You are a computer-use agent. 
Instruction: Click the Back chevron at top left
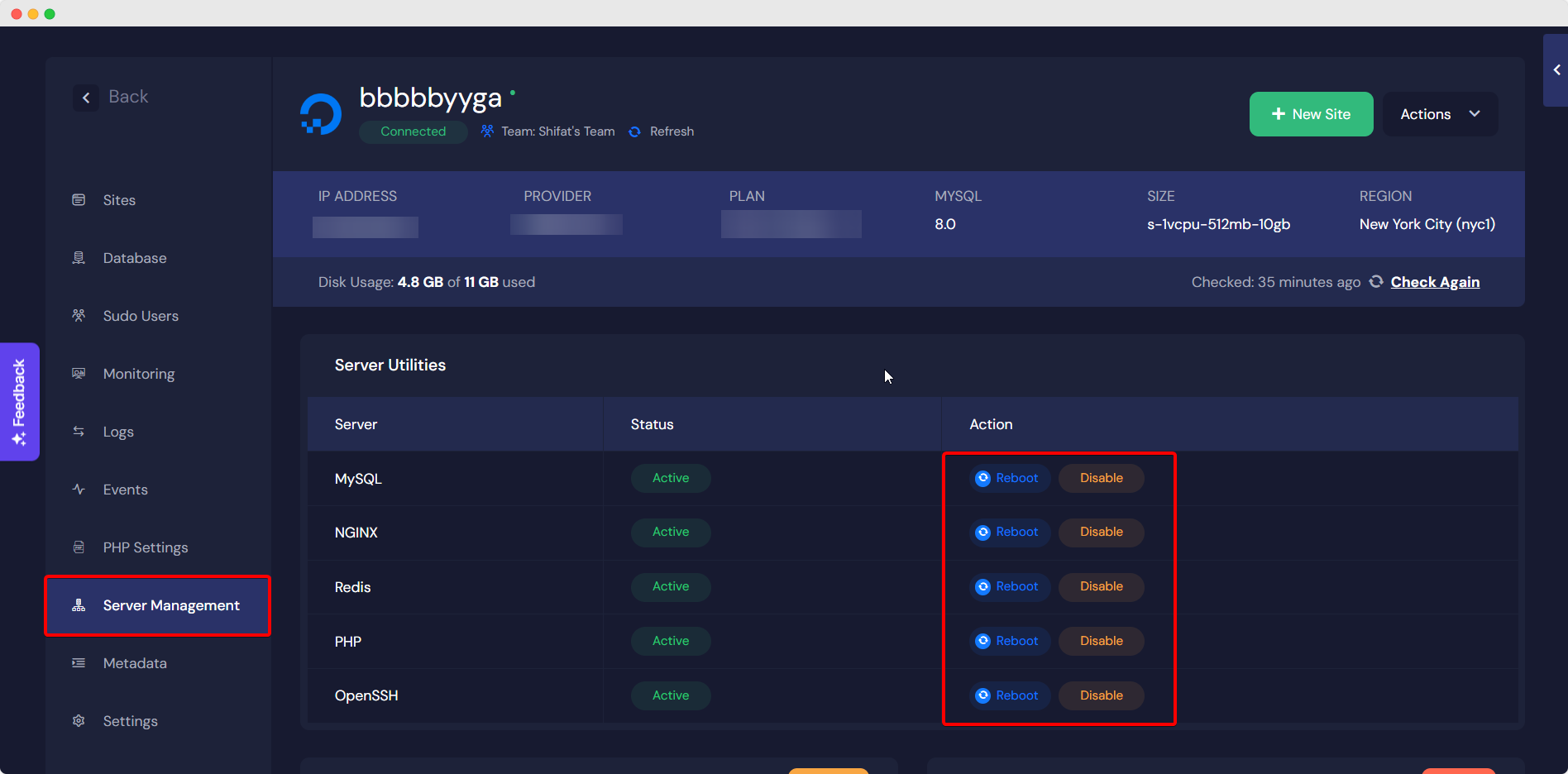86,97
